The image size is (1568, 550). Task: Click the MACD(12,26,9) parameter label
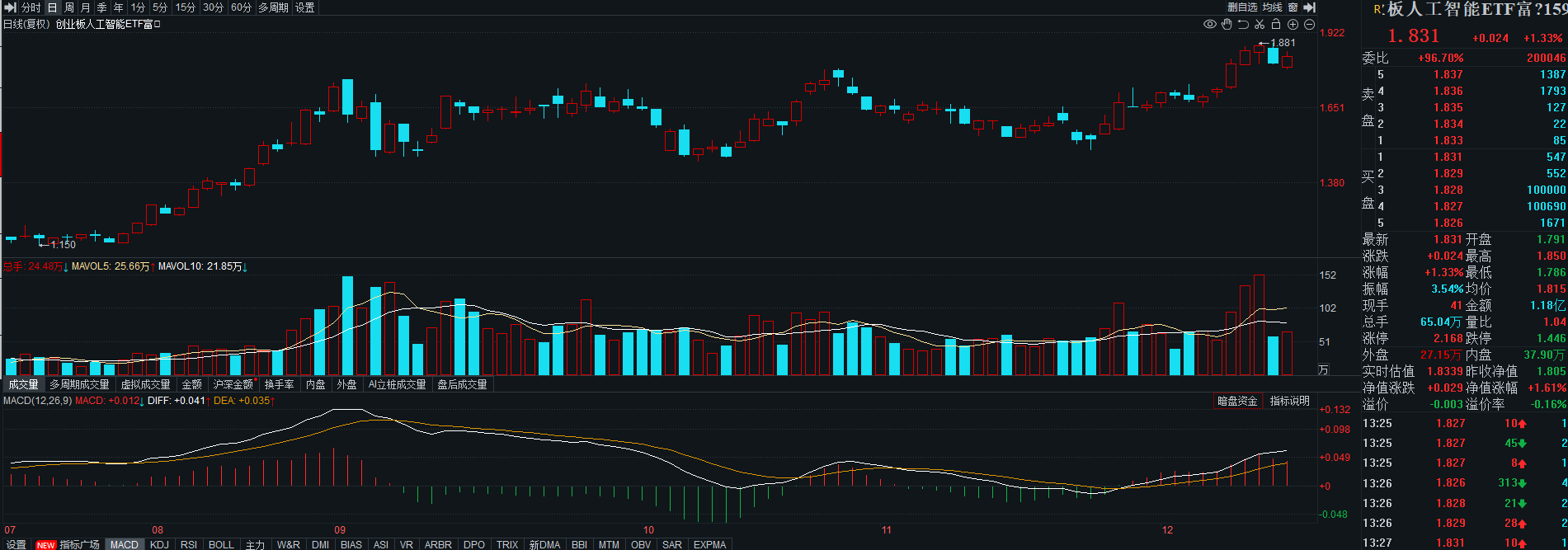38,401
